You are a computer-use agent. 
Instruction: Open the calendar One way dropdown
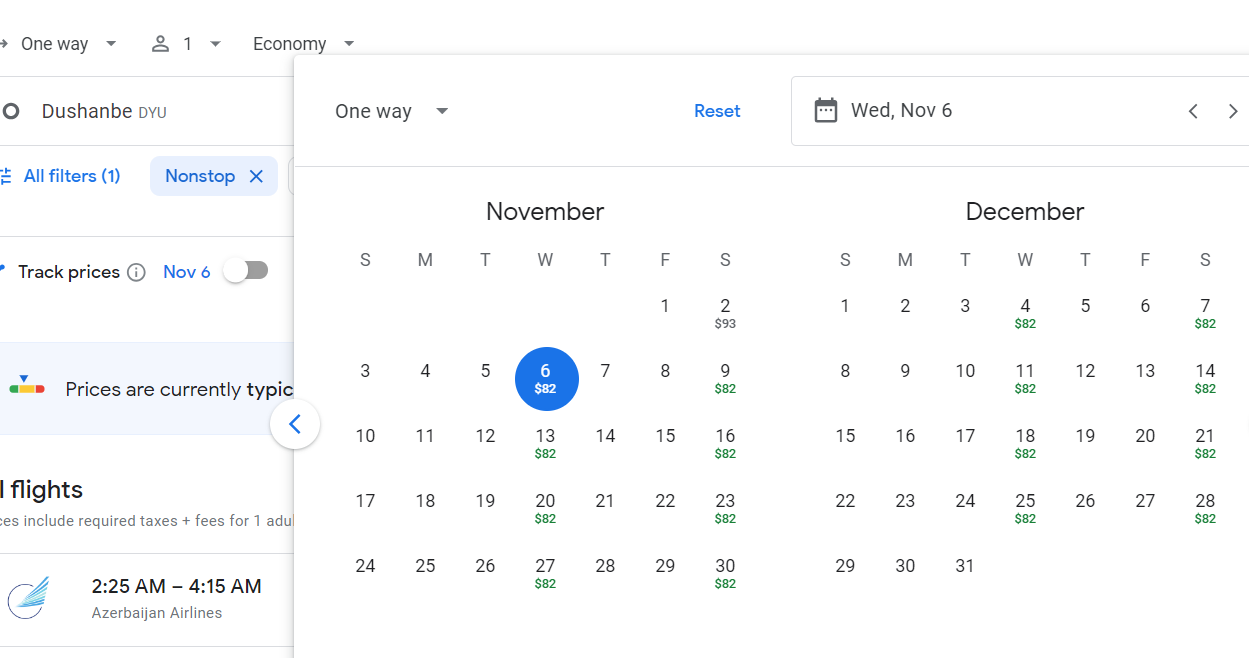point(392,111)
